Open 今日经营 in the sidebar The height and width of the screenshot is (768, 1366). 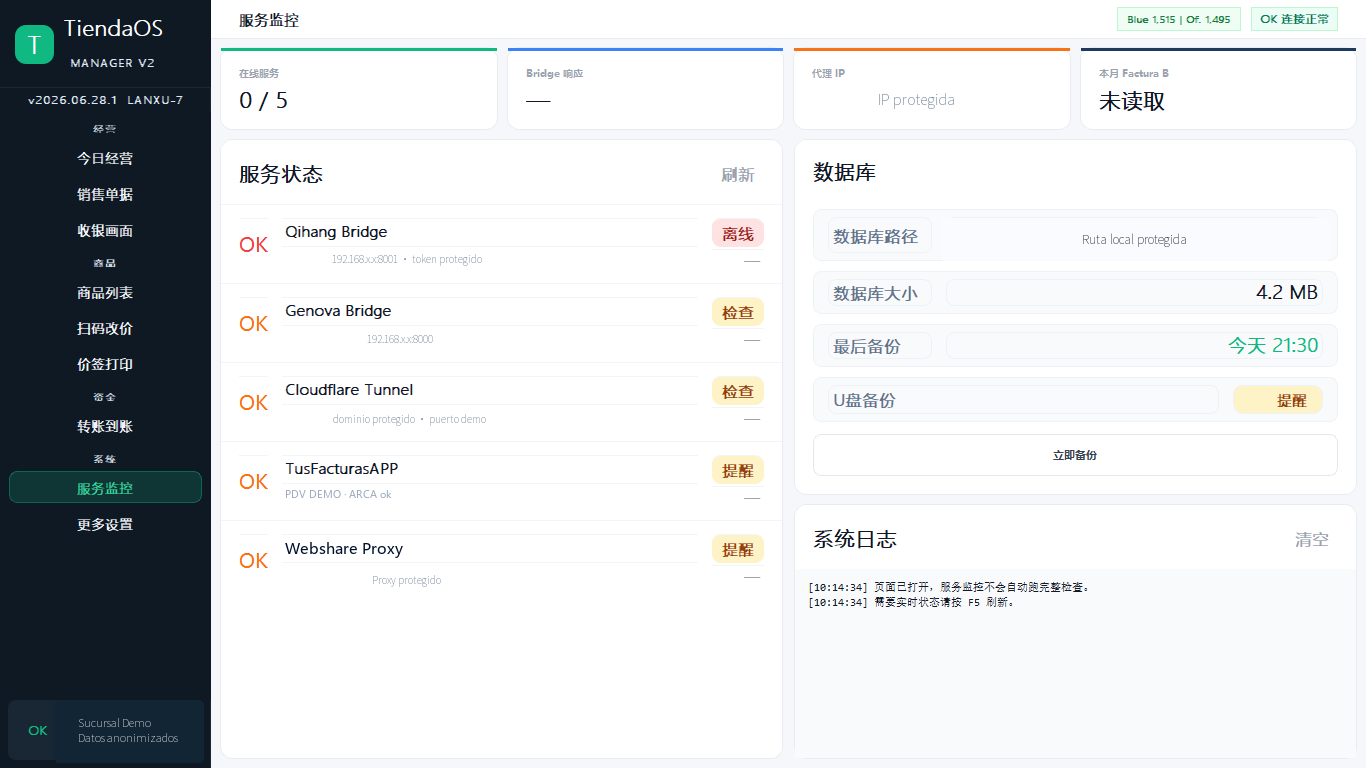coord(105,158)
